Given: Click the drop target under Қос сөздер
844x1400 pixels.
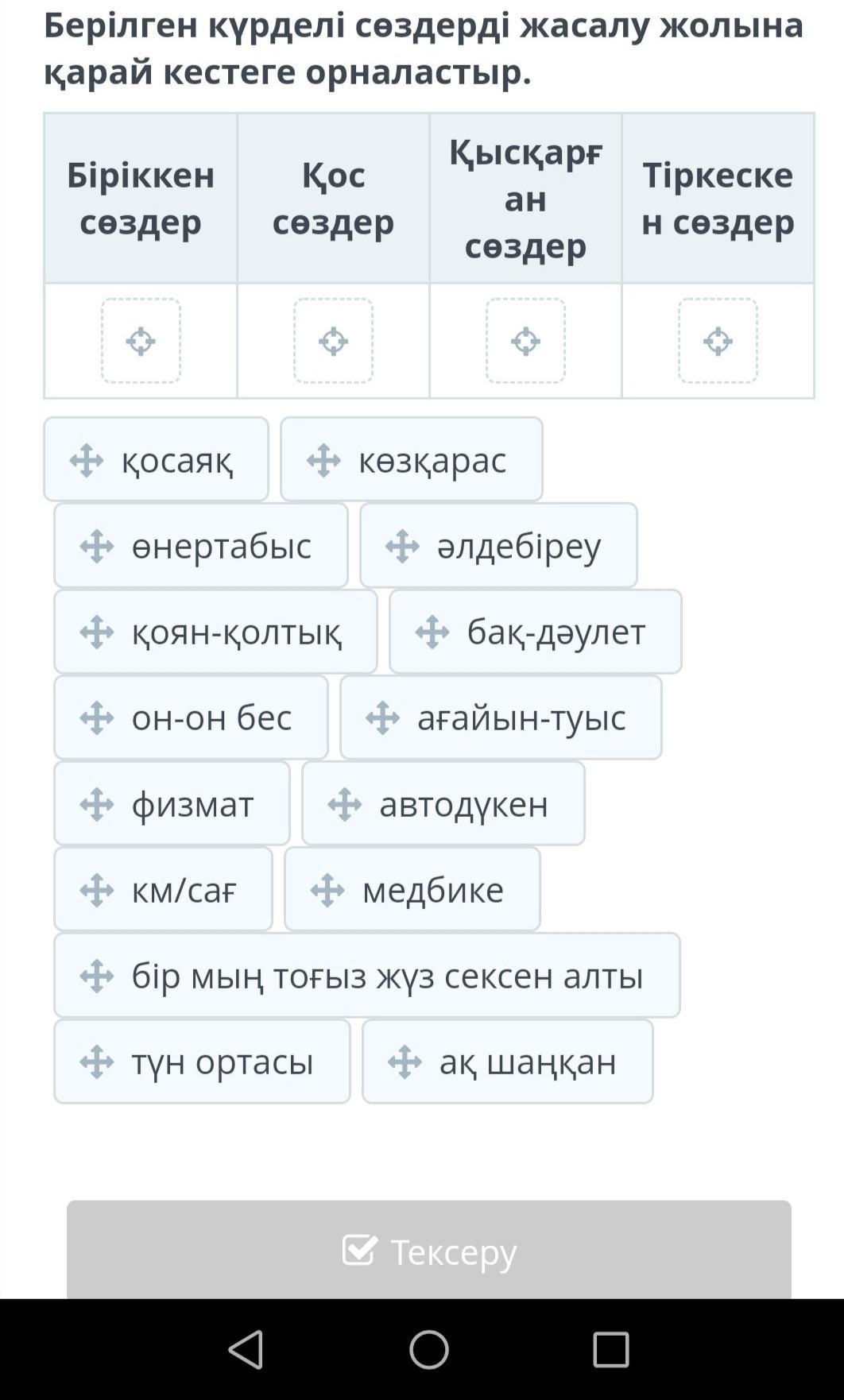Looking at the screenshot, I should click(333, 341).
